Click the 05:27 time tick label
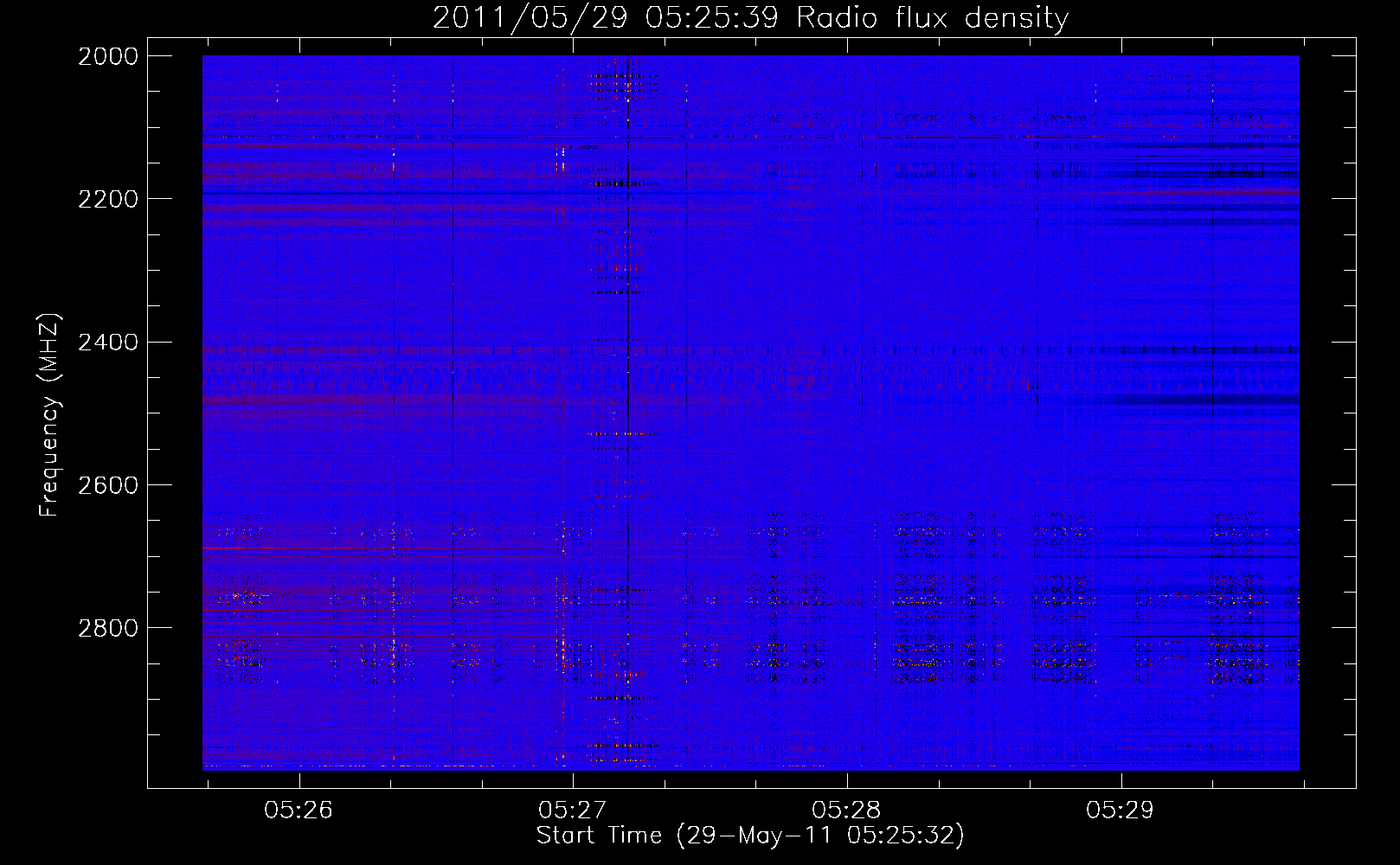Screen dimensions: 1400x865 click(x=573, y=811)
